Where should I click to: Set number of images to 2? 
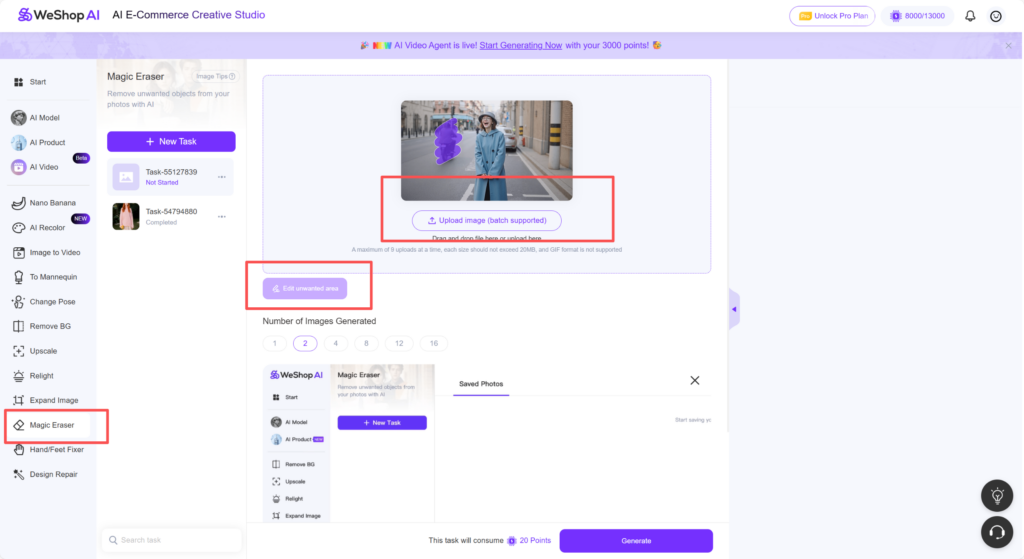click(305, 343)
